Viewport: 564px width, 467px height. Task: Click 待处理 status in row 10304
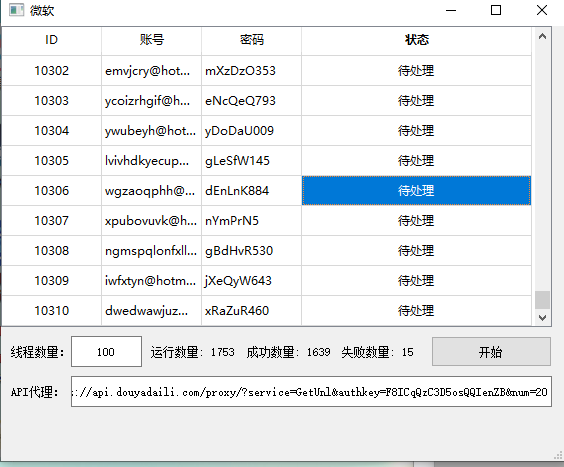coord(417,131)
